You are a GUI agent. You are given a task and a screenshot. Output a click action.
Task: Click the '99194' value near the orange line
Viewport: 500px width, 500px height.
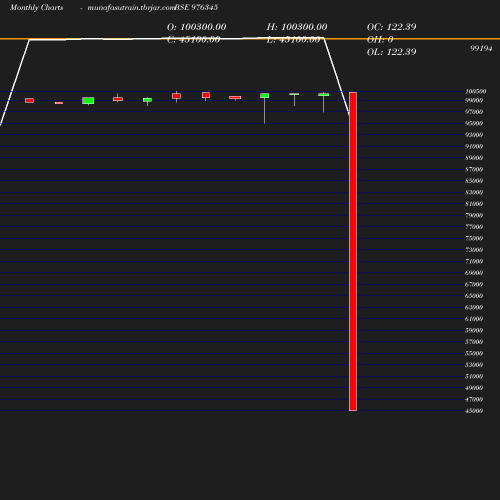click(x=481, y=48)
